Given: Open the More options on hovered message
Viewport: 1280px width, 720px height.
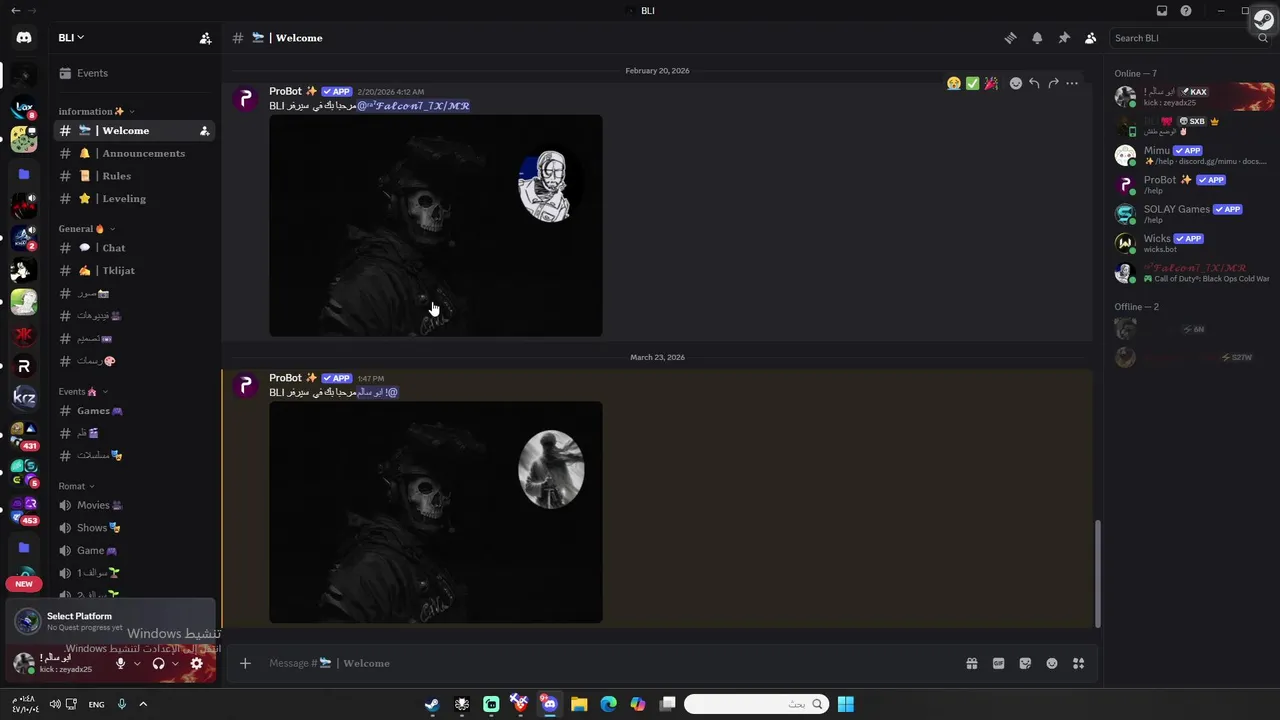Looking at the screenshot, I should pos(1072,83).
